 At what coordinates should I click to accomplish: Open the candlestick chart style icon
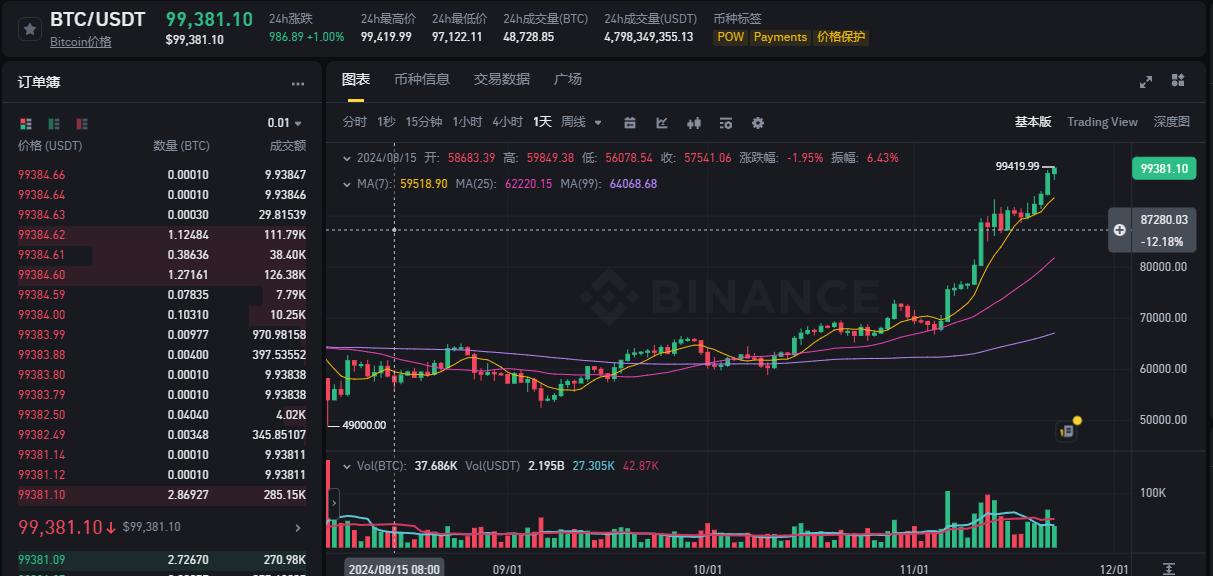coord(695,122)
